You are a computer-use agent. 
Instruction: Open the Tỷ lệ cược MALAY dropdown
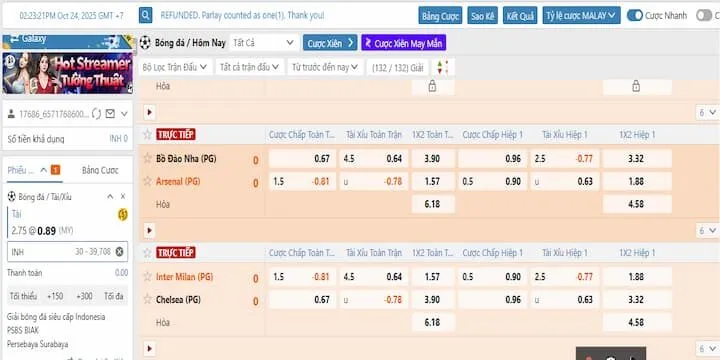click(581, 16)
